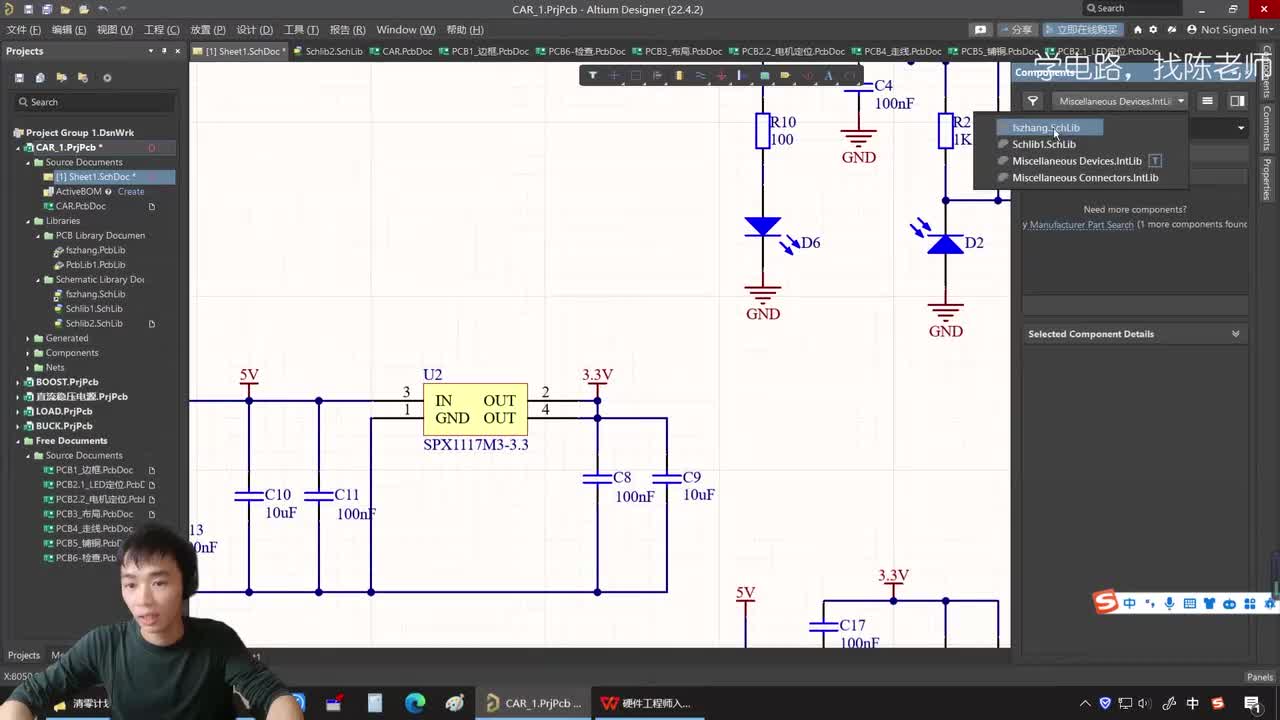1280x720 pixels.
Task: Collapse the Free Documents group
Action: point(18,441)
